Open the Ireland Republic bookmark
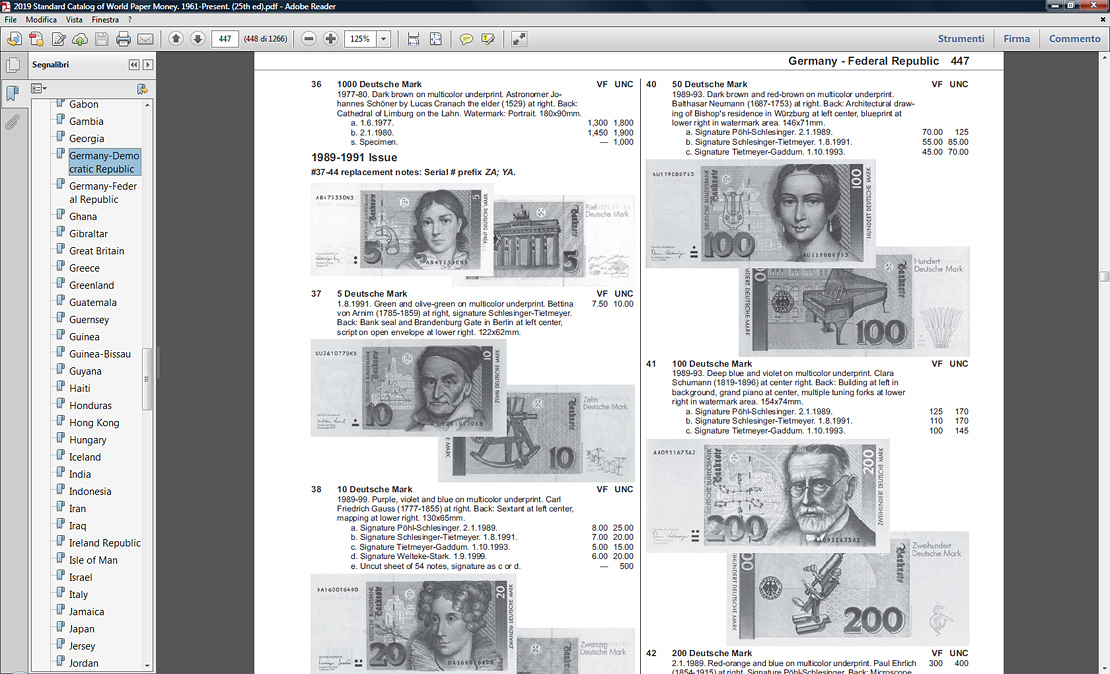1110x674 pixels. click(105, 543)
